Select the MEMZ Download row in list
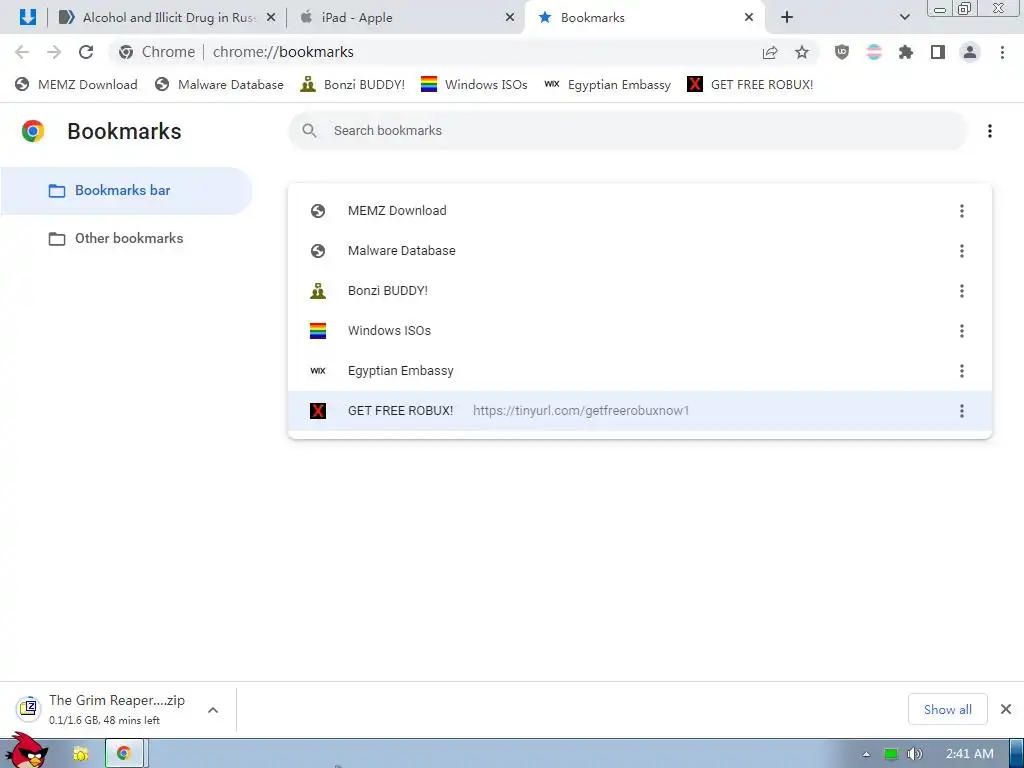The height and width of the screenshot is (768, 1024). [640, 211]
